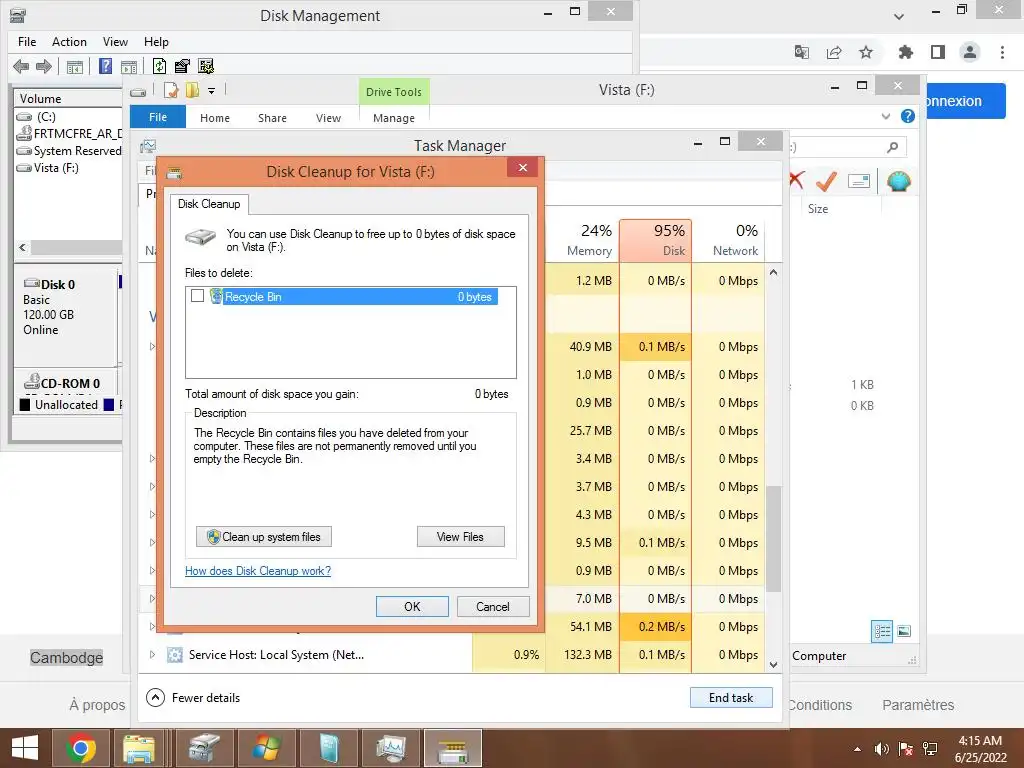The width and height of the screenshot is (1024, 768).
Task: Open Chrome from the taskbar
Action: [x=81, y=748]
